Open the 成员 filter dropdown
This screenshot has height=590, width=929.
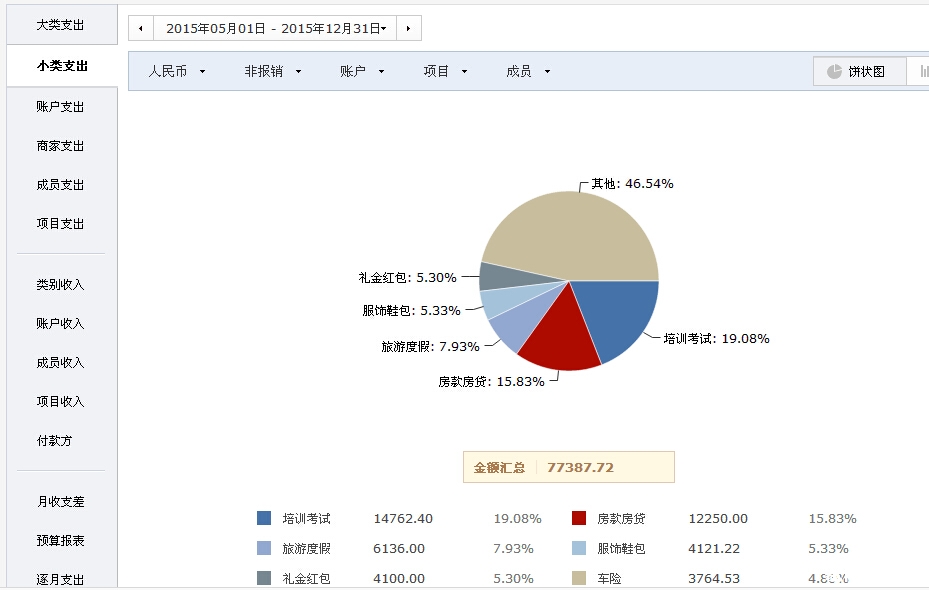click(x=528, y=72)
